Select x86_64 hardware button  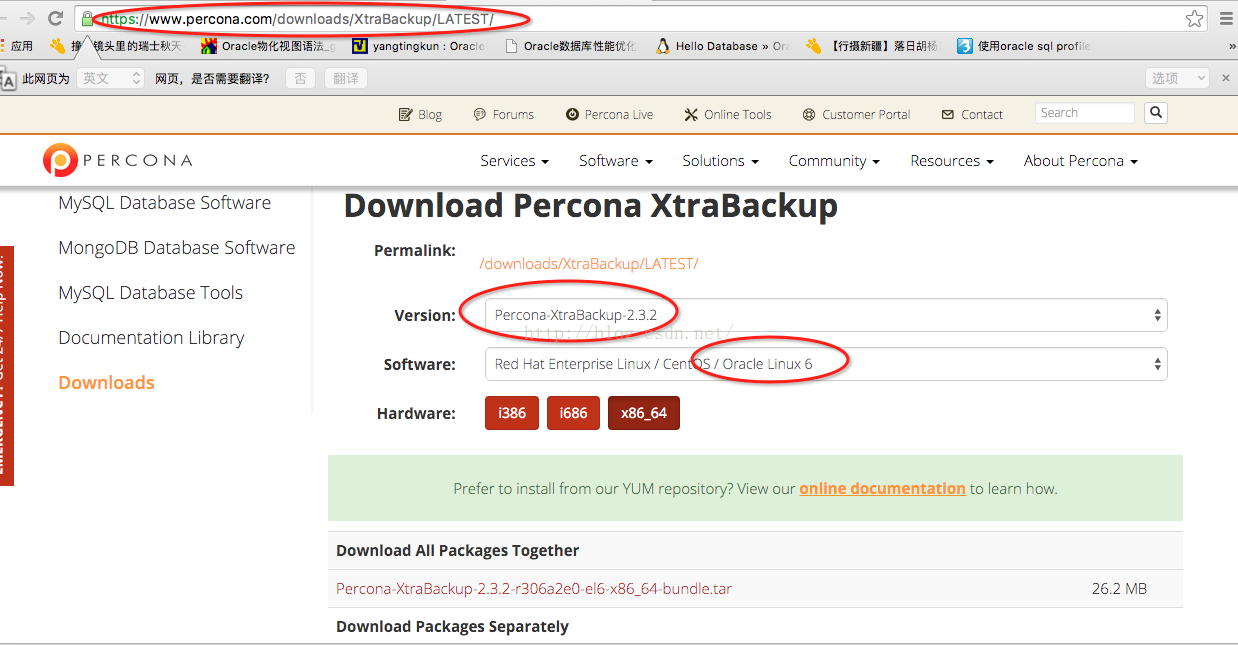(x=643, y=413)
